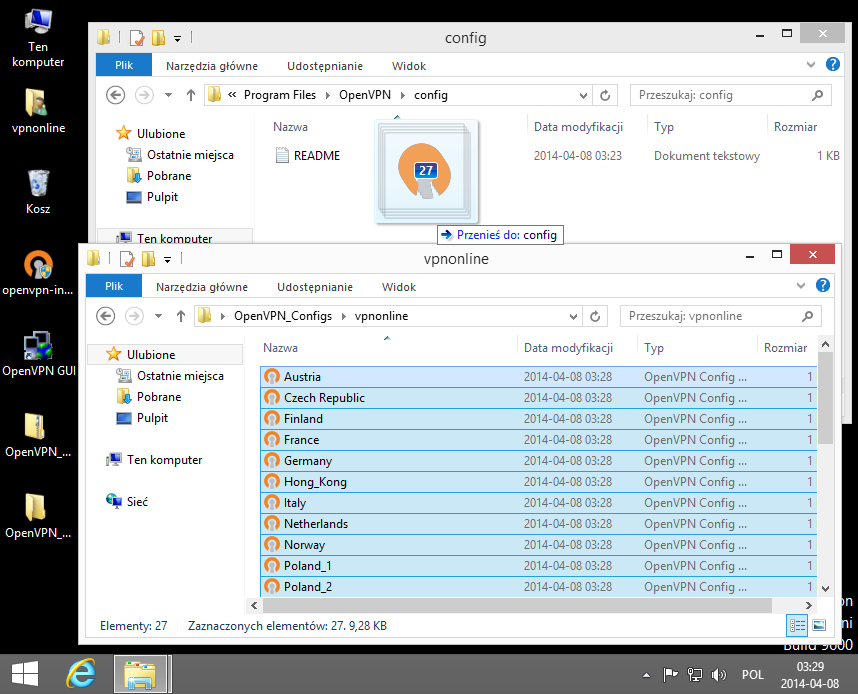Click OpenVPN in config breadcrumb
Viewport: 858px width, 694px height.
pos(365,95)
